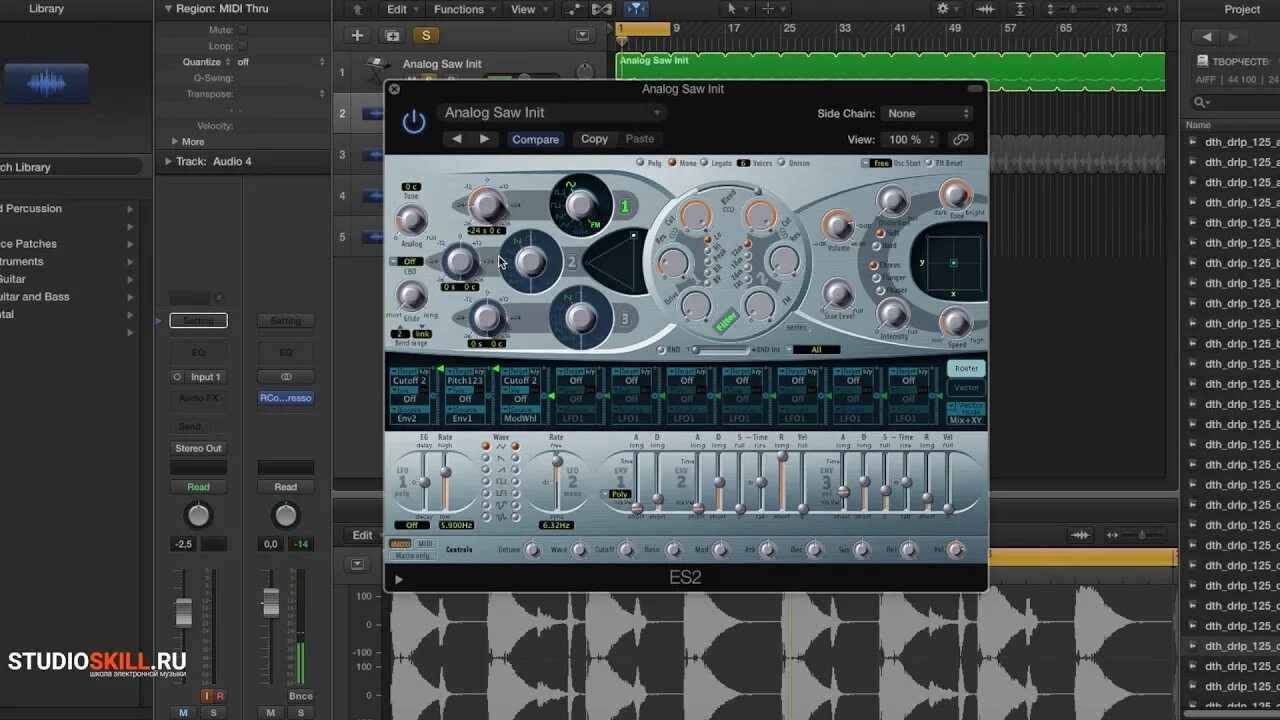Open the CBD Off dropdown in ES2

coord(408,261)
